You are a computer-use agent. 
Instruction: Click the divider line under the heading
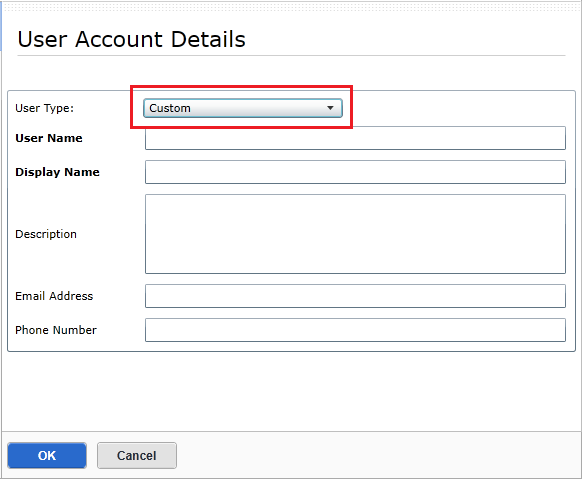(x=291, y=56)
